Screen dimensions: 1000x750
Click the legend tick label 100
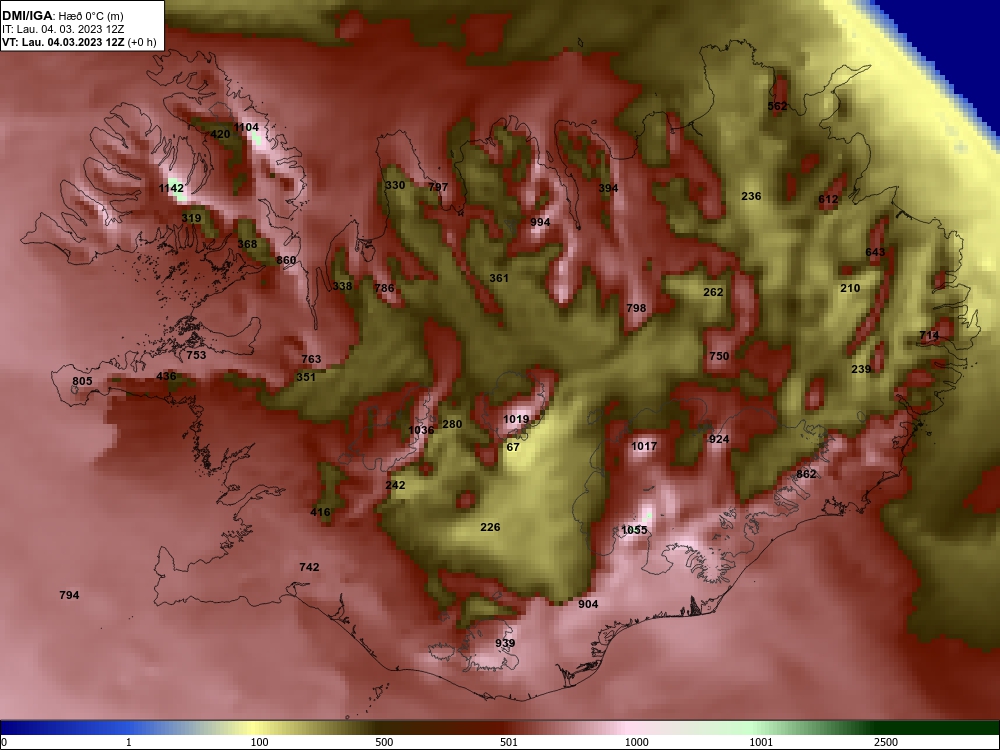point(259,742)
